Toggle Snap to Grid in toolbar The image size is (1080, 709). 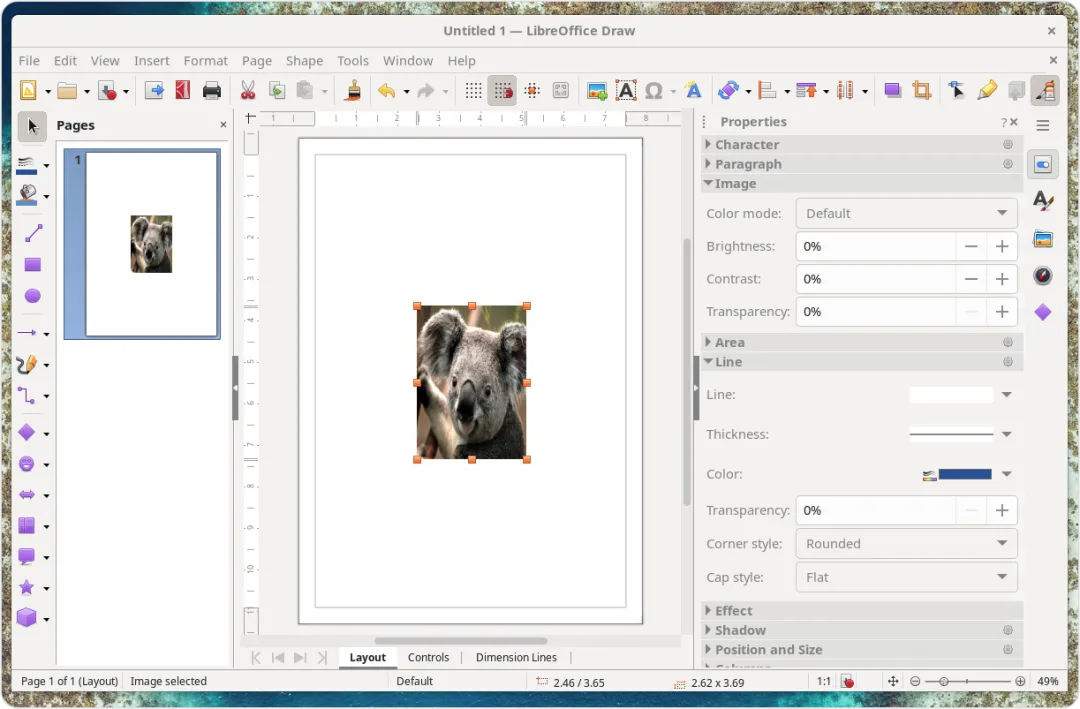coord(502,91)
